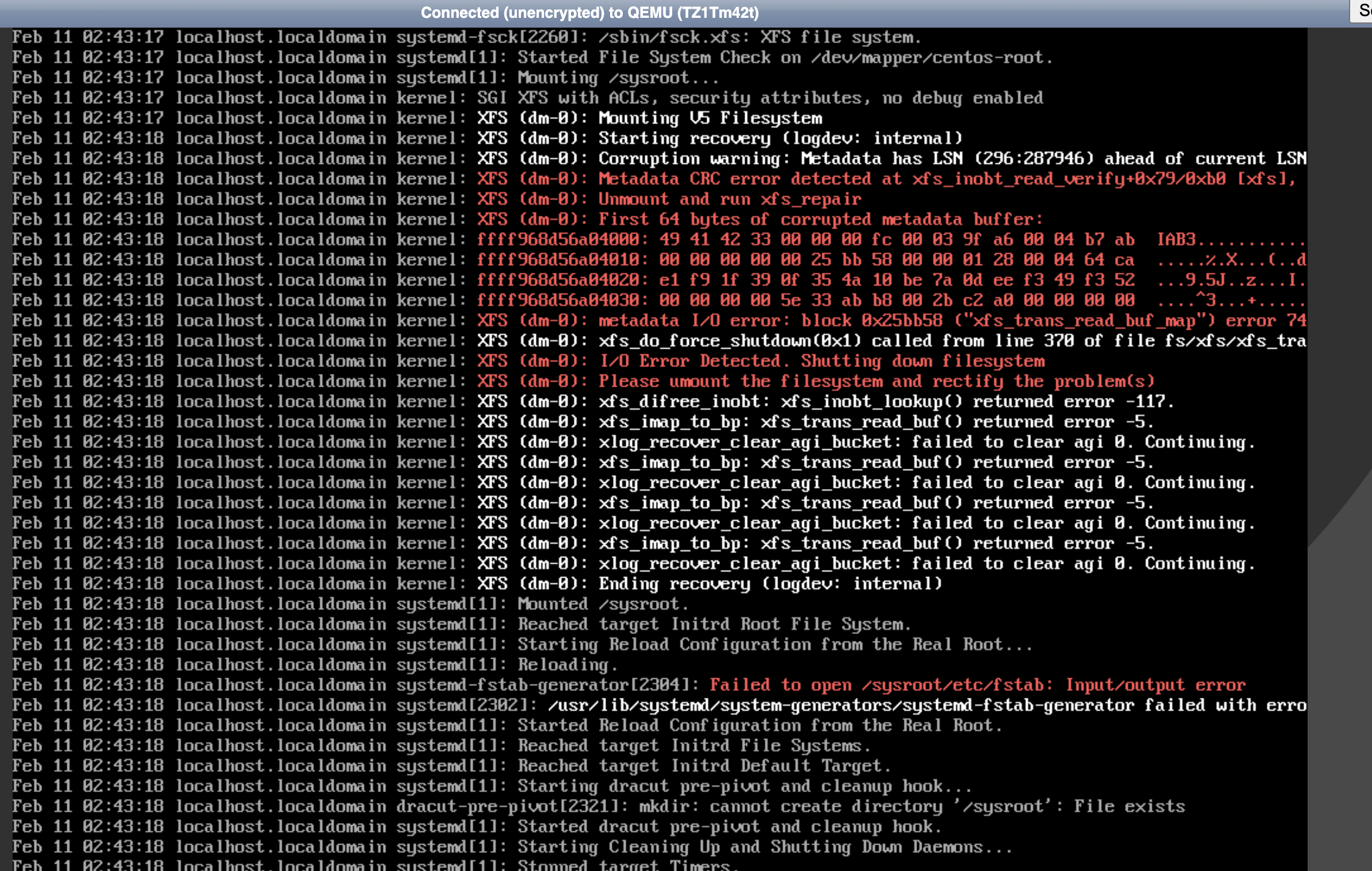Screen dimensions: 1372x871
Task: Select the 'Corruption warning: Metadata has LSN' line
Action: click(x=952, y=158)
